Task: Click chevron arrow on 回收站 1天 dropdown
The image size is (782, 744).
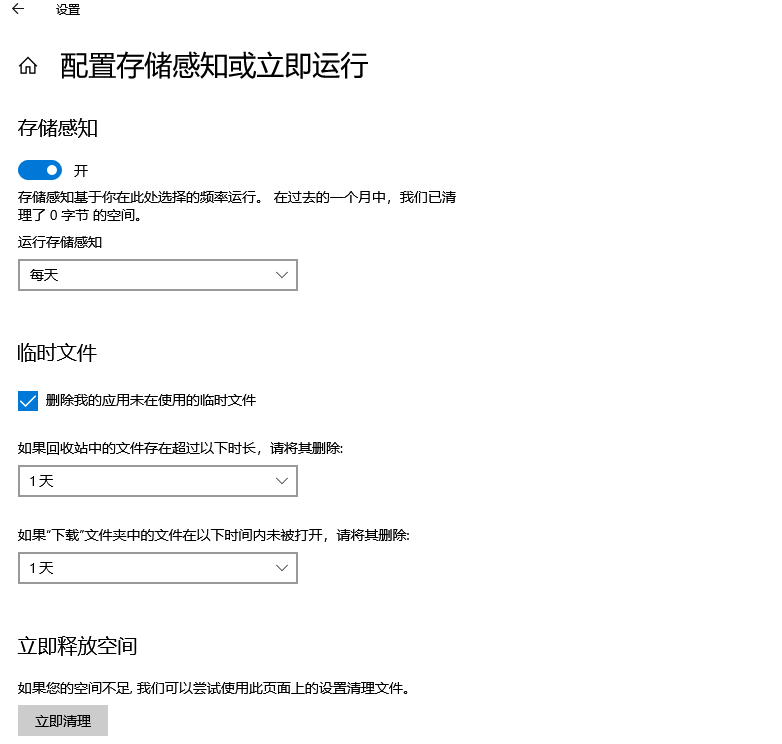Action: [x=281, y=481]
